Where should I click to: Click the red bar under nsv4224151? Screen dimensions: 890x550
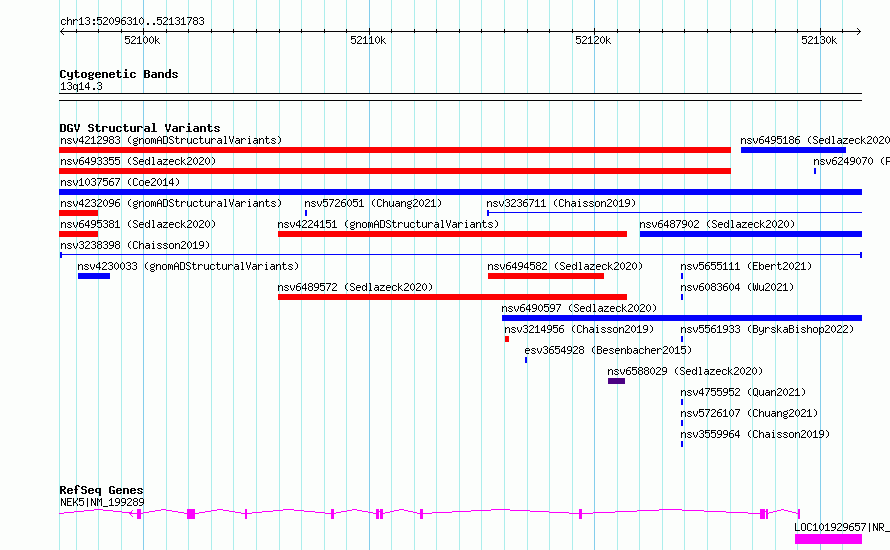tap(452, 234)
